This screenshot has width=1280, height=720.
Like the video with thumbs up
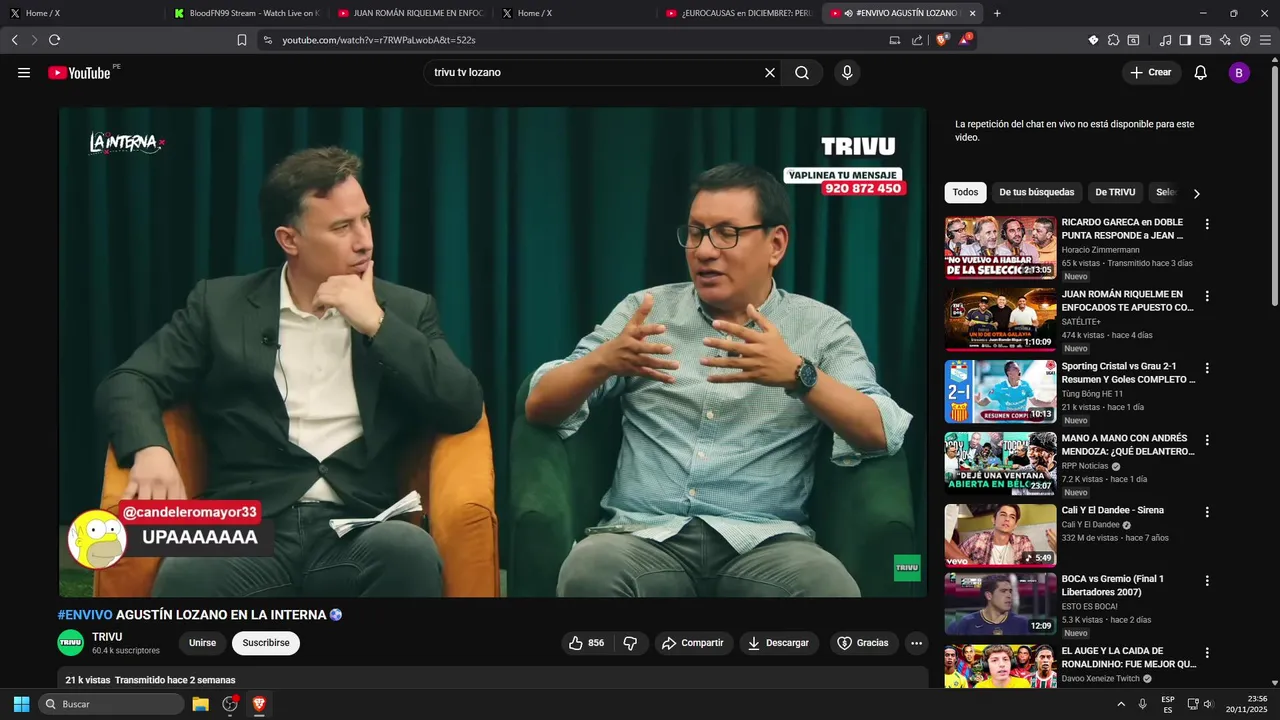click(x=586, y=643)
